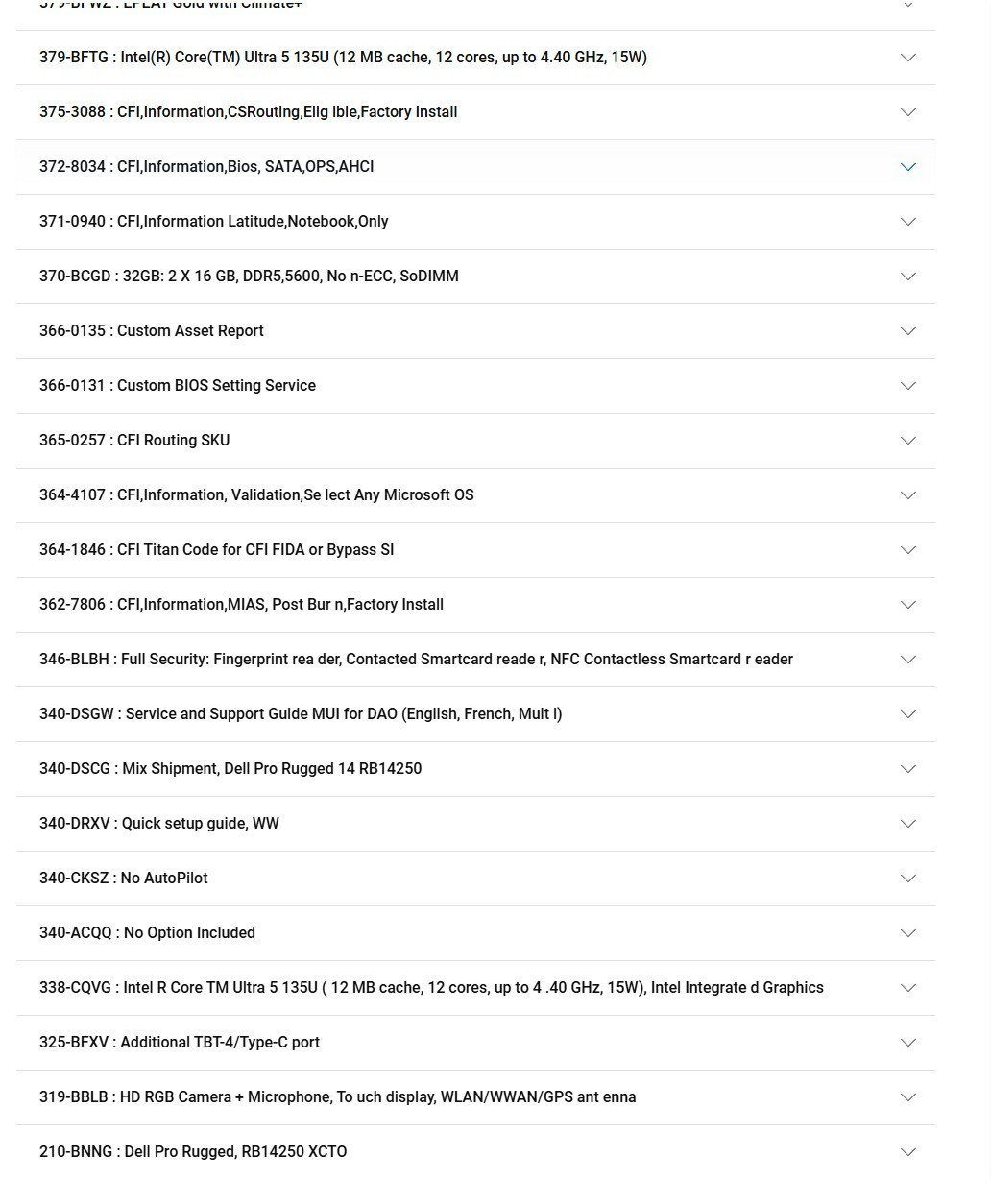Click the chevron for Quick setup guide, WW

907,824
